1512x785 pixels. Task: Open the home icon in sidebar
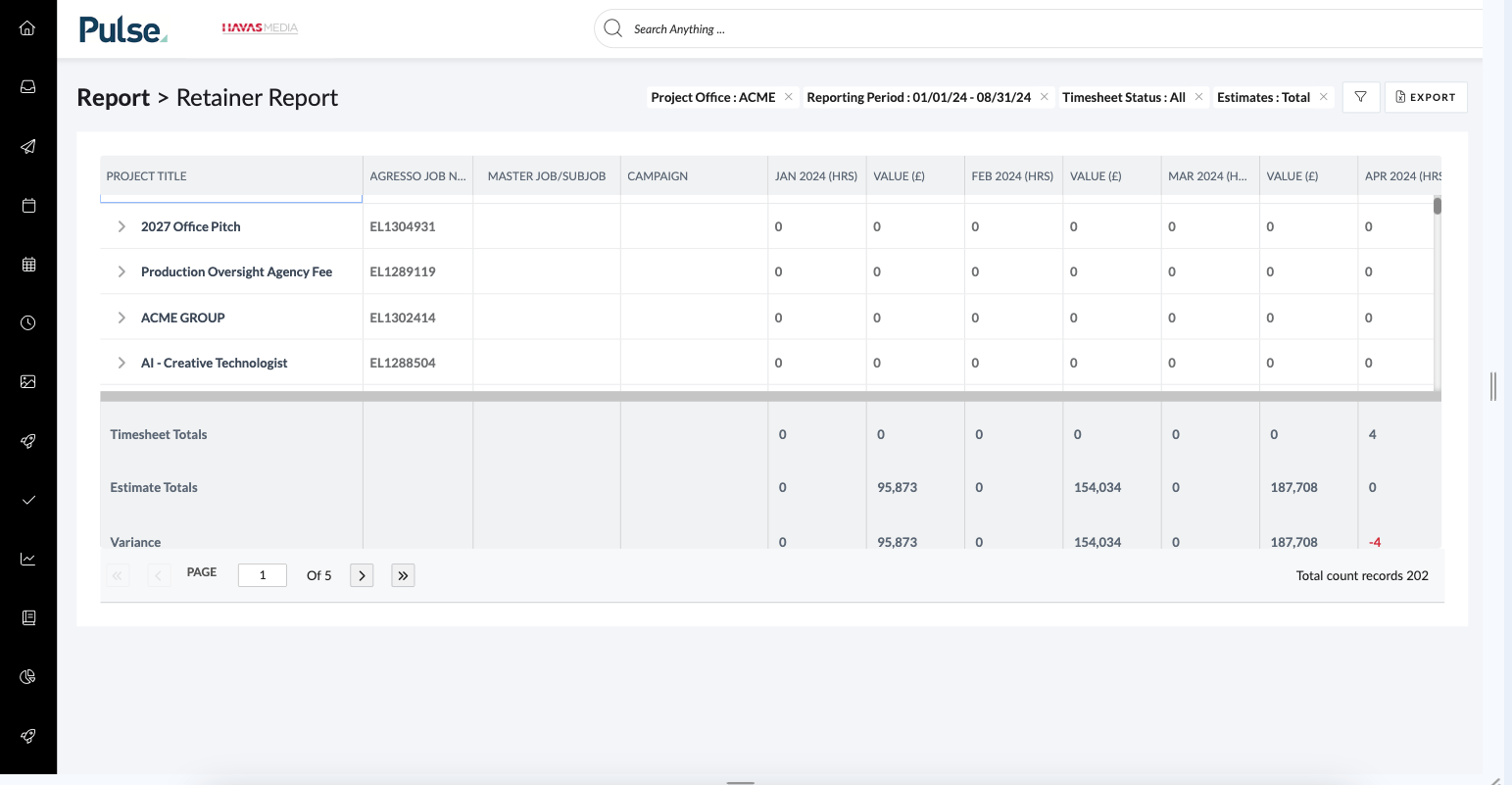coord(27,27)
